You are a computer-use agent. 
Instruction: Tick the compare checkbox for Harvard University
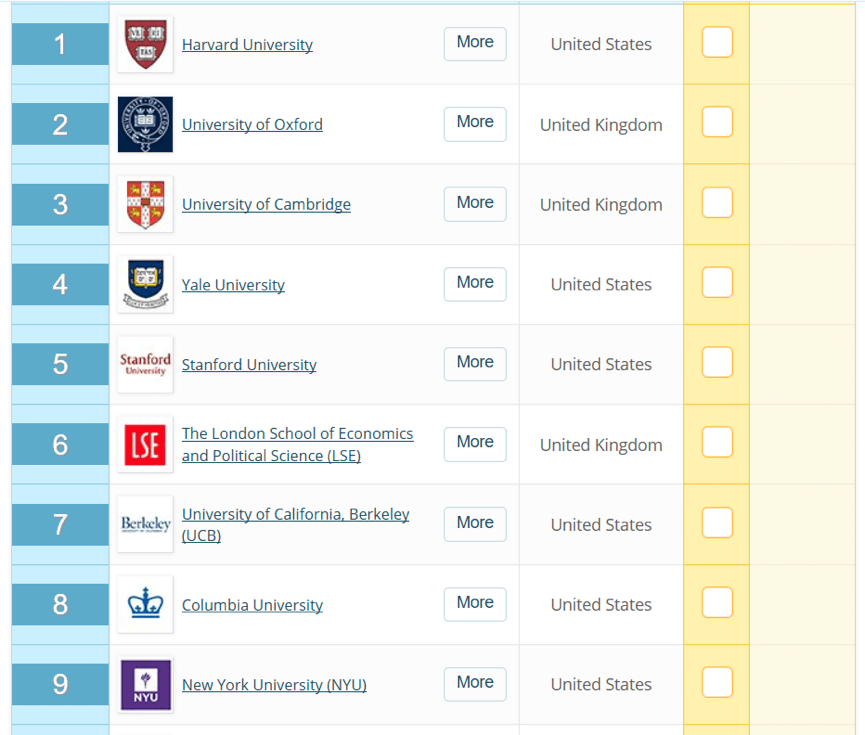(717, 42)
